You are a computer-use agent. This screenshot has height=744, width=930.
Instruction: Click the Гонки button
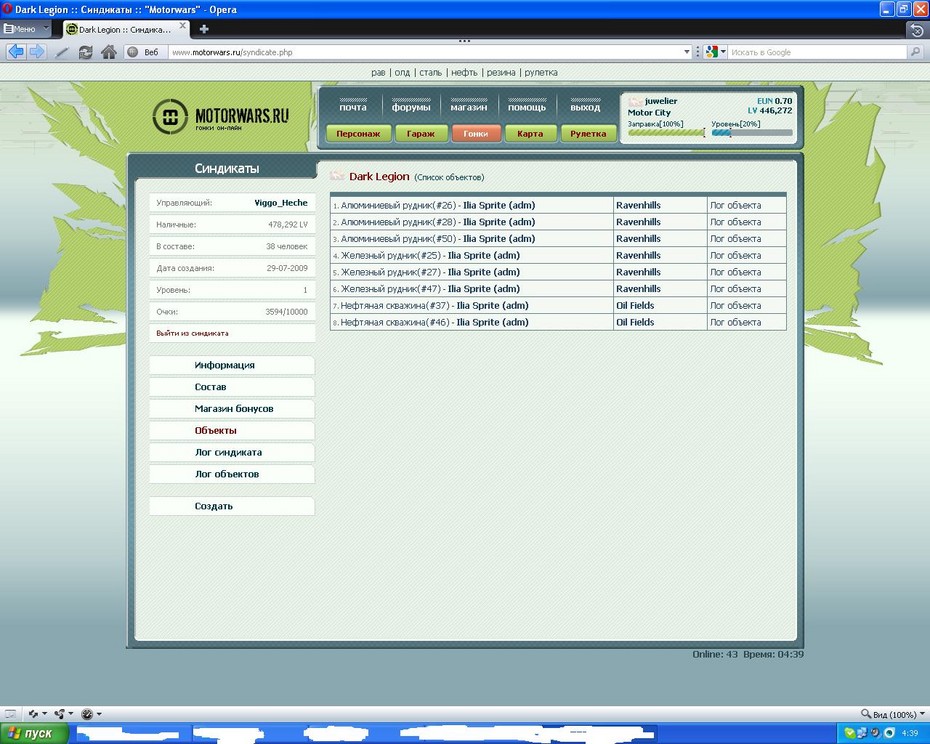point(476,133)
